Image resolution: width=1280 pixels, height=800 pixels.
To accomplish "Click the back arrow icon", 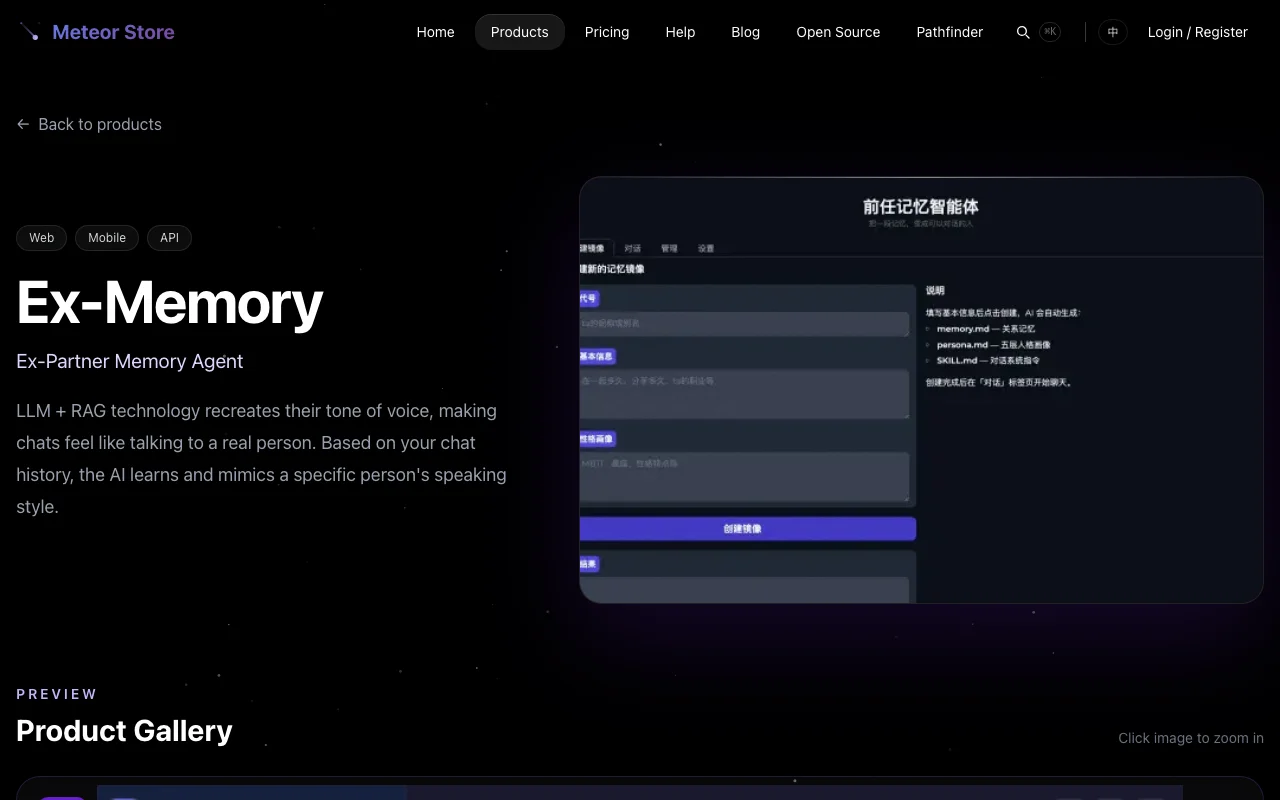I will [x=23, y=124].
